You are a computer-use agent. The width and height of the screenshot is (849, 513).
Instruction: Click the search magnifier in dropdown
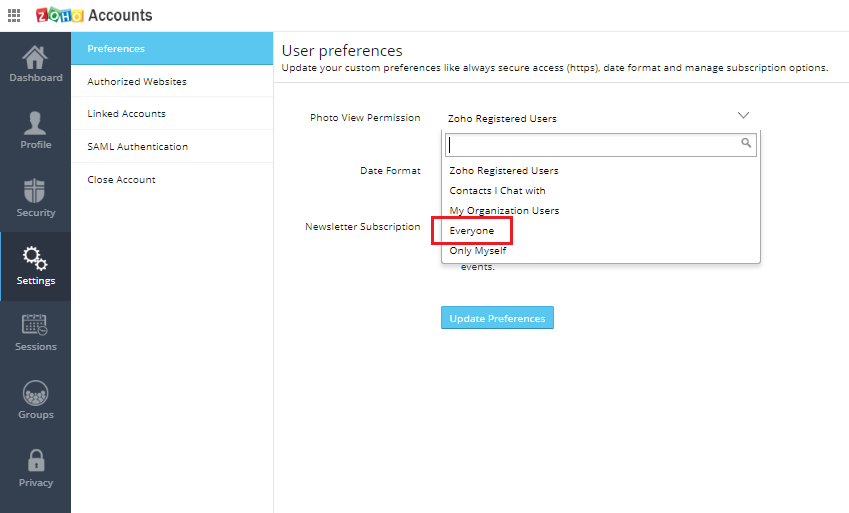745,143
